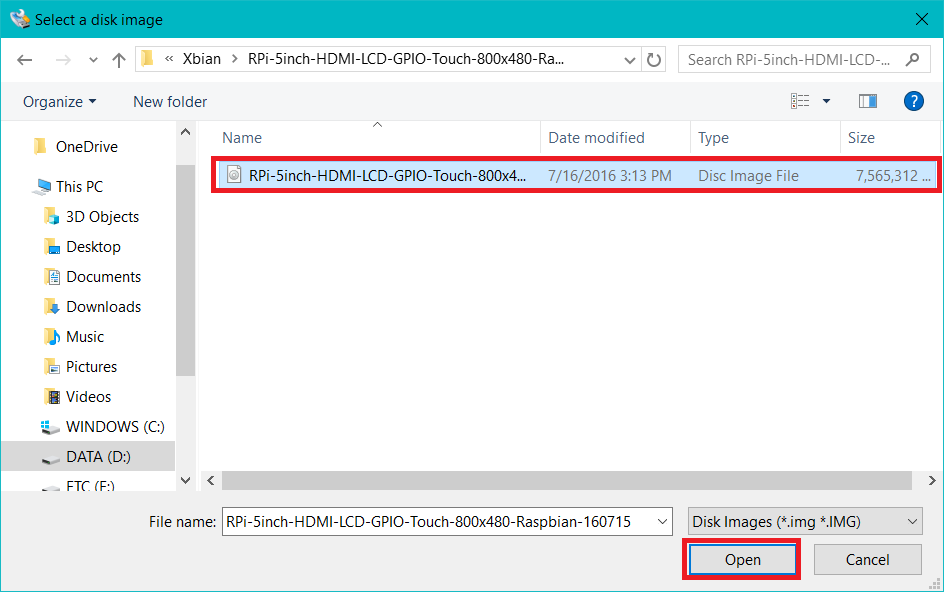Open OneDrive in the navigation pane
The width and height of the screenshot is (944, 592).
[x=87, y=147]
